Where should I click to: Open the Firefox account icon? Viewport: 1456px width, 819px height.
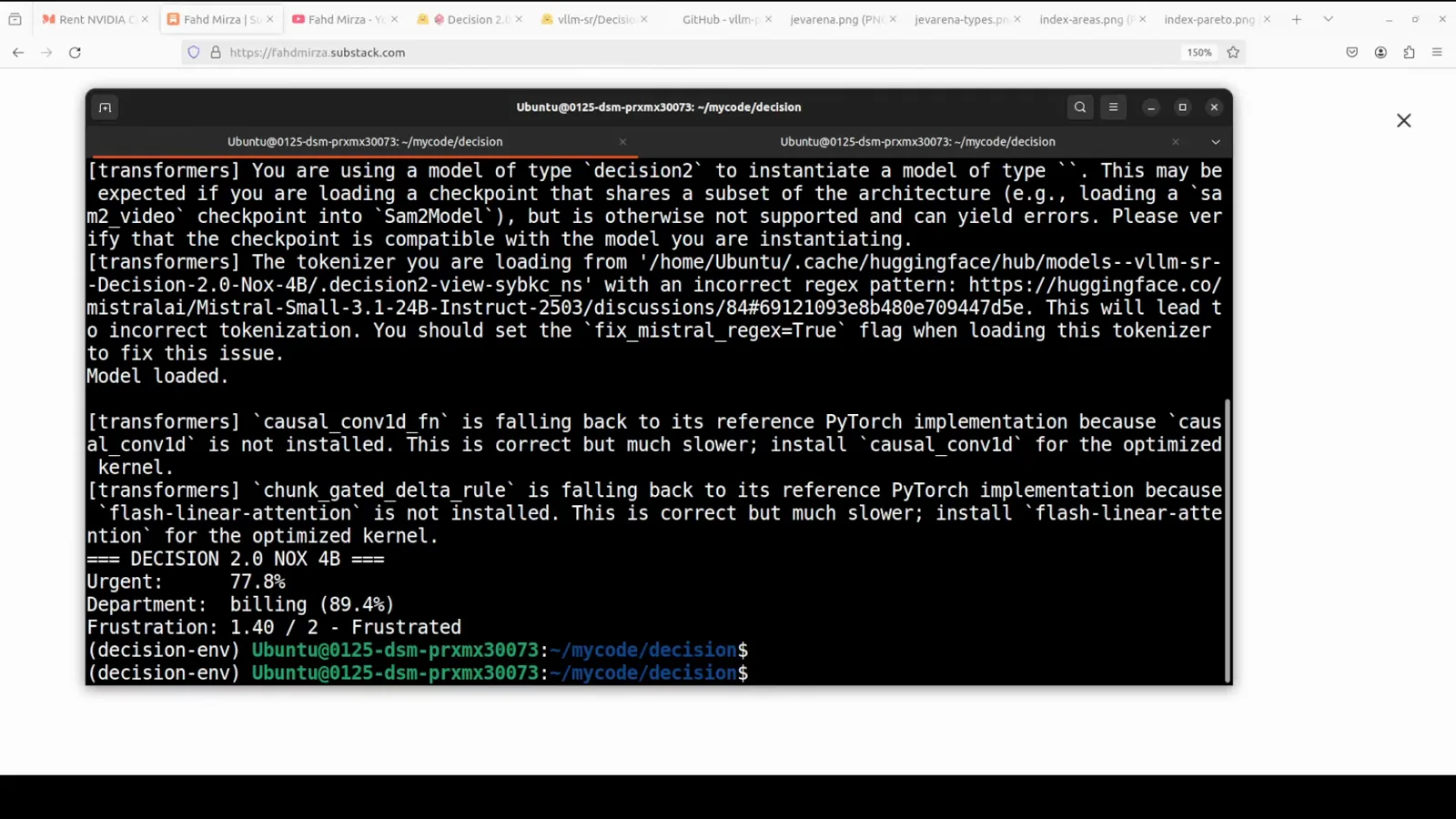(x=1380, y=53)
